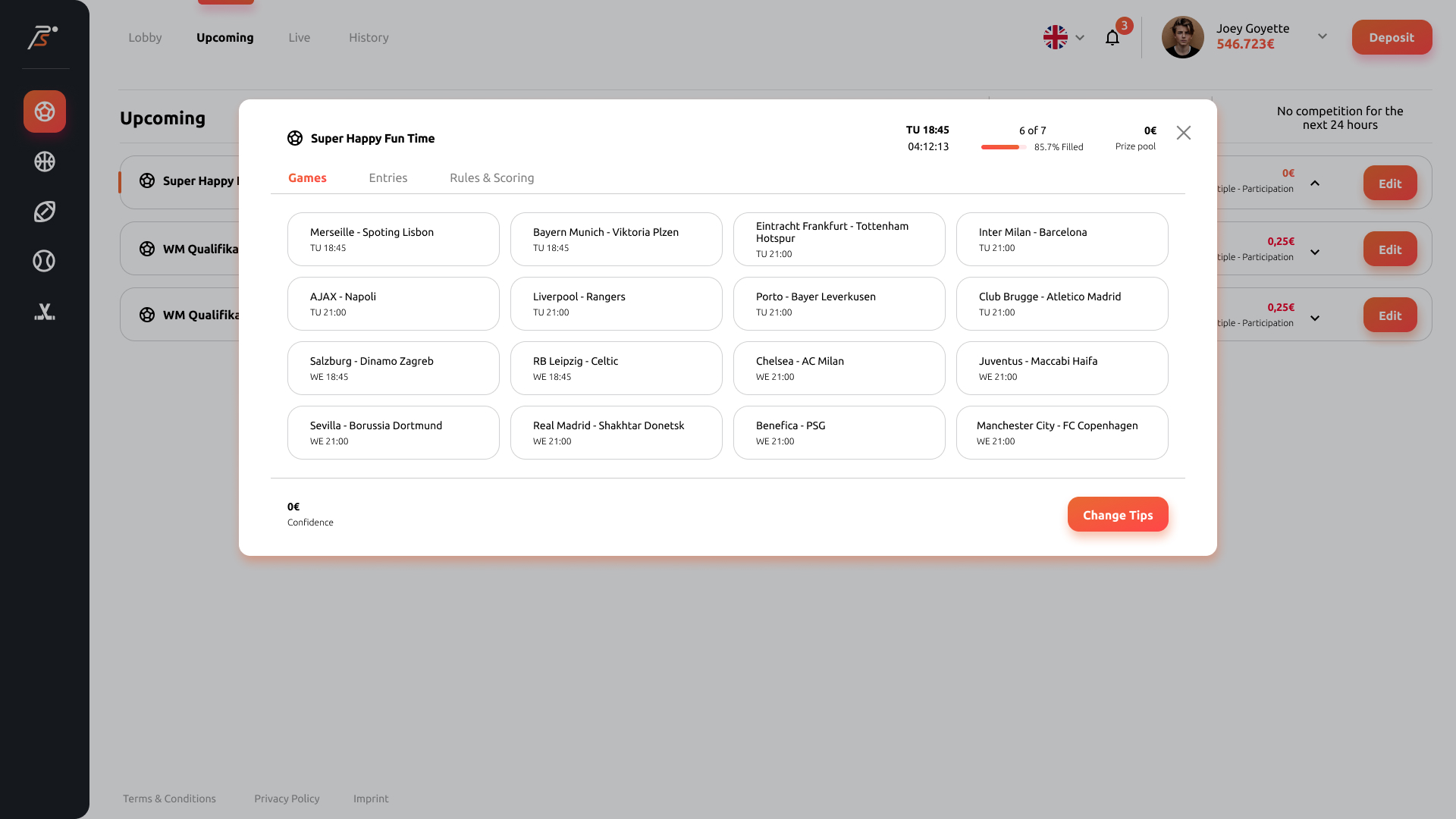
Task: Click the 85.7% filled progress bar
Action: point(1003,147)
